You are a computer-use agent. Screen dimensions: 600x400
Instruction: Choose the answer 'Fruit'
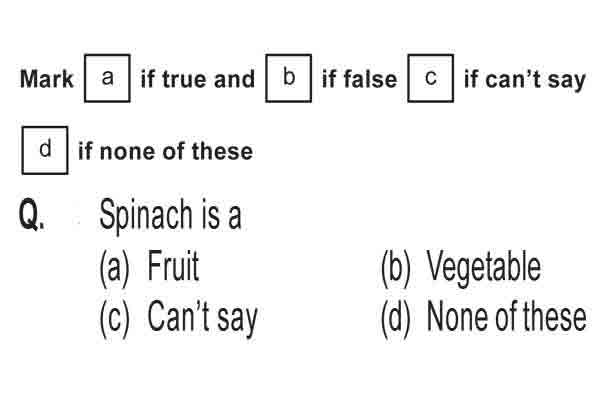pyautogui.click(x=173, y=265)
